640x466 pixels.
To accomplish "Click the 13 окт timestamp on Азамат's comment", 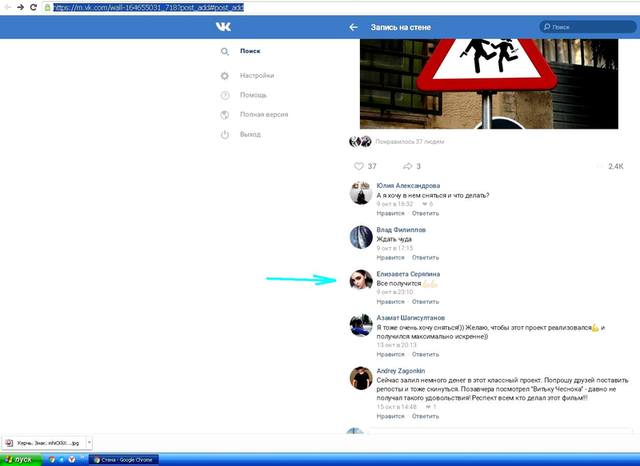I will (x=396, y=345).
